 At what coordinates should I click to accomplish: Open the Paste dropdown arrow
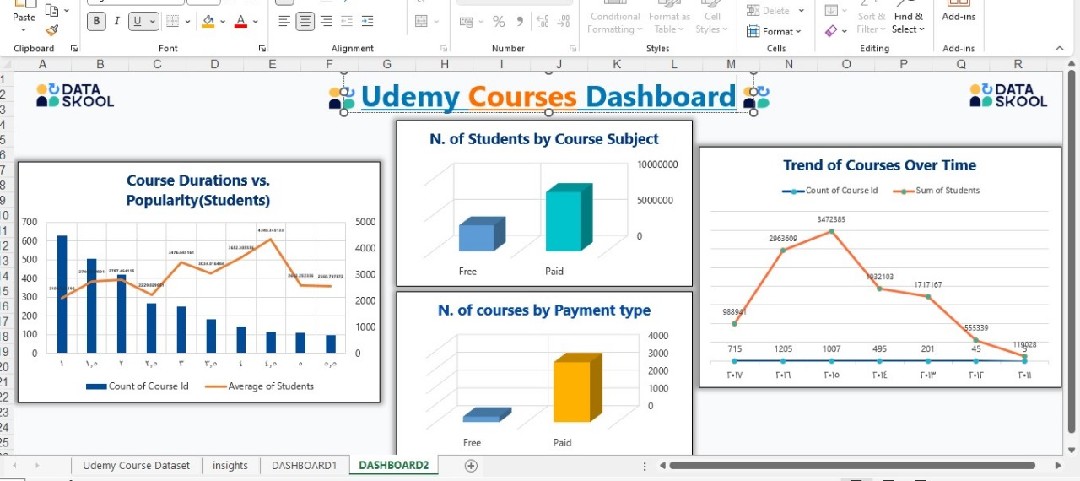click(24, 29)
